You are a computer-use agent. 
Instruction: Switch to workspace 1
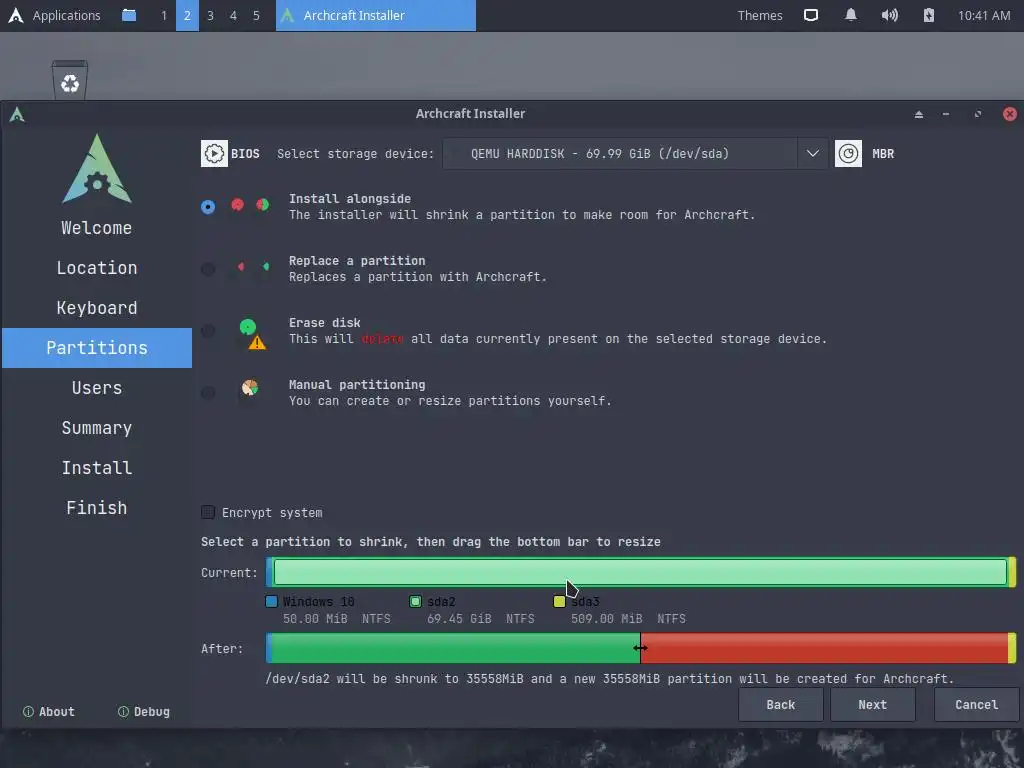point(164,15)
